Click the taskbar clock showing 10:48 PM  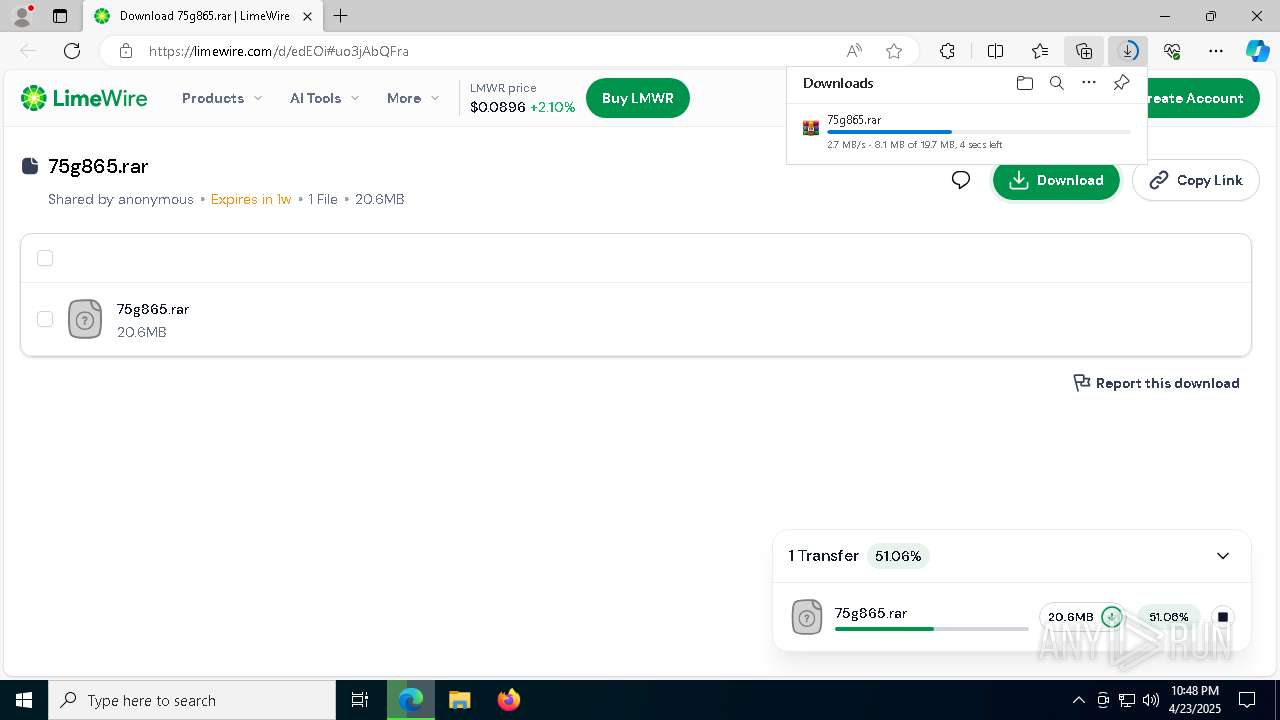tap(1194, 700)
